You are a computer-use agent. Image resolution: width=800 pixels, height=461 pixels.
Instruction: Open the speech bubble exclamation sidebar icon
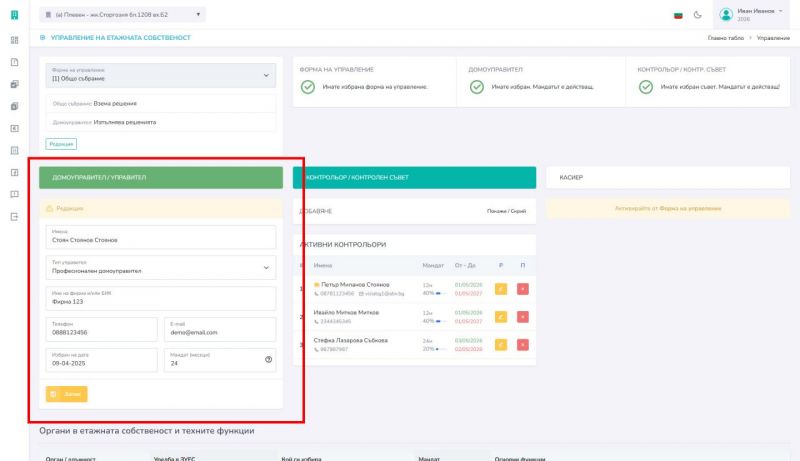(14, 194)
